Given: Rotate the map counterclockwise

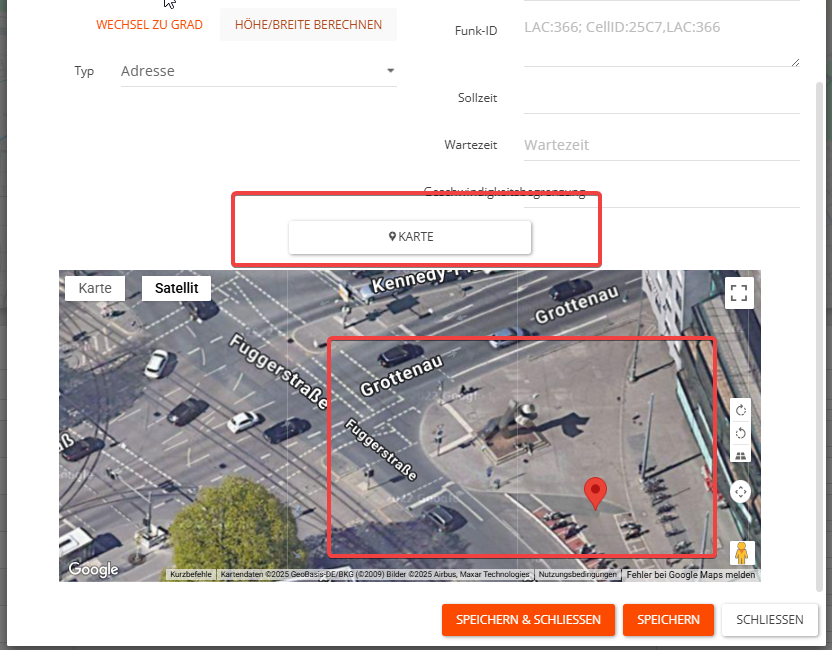Looking at the screenshot, I should pos(741,433).
